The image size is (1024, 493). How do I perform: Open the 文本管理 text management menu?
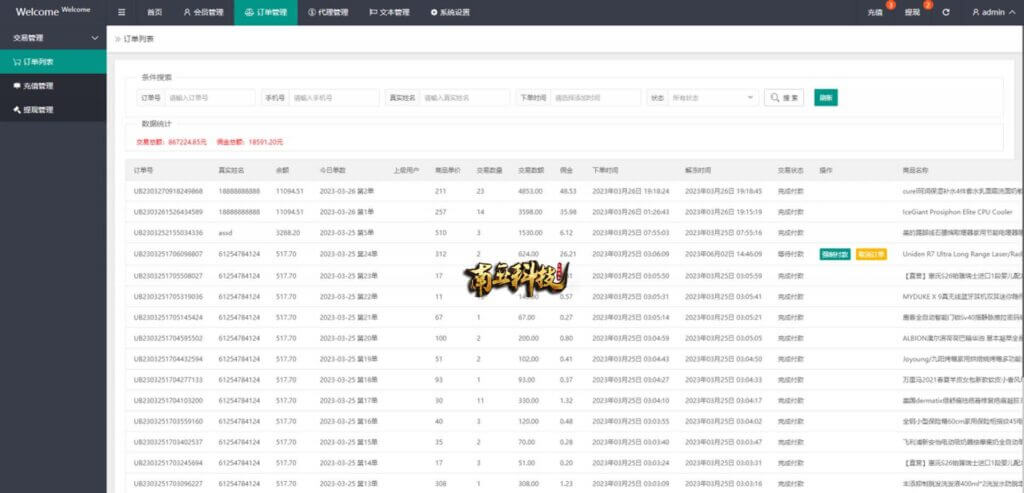tap(389, 12)
